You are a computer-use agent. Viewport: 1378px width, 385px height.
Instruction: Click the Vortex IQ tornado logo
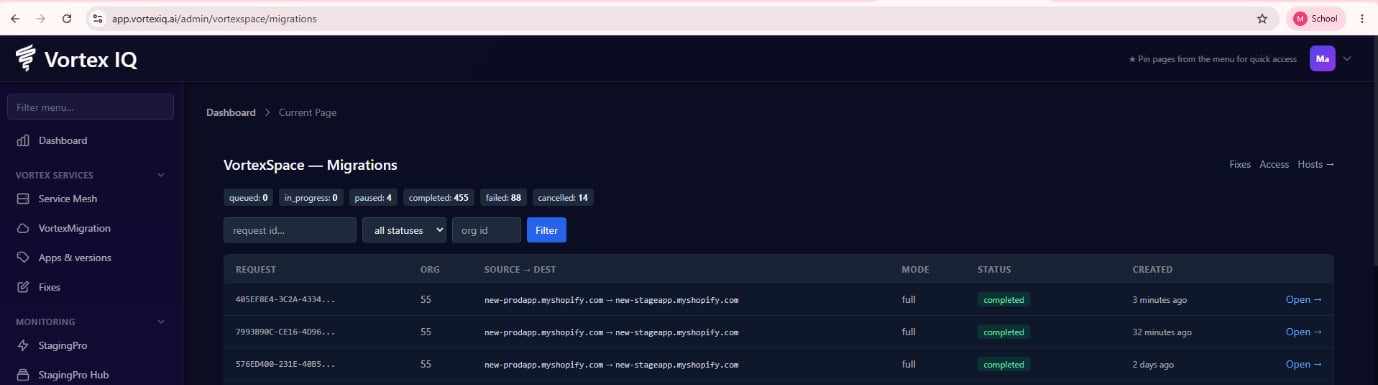[x=26, y=59]
